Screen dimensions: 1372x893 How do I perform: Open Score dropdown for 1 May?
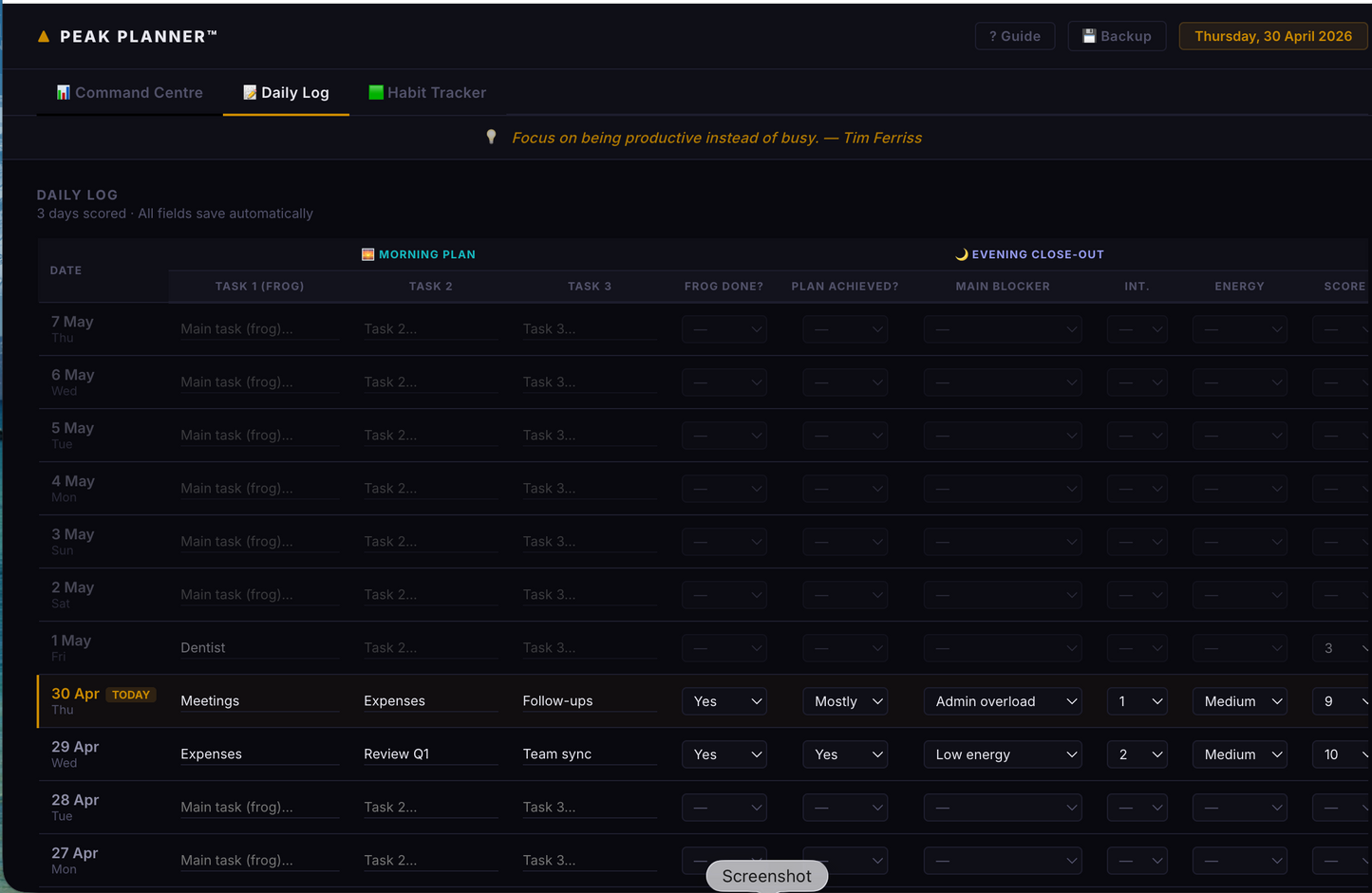point(1342,648)
